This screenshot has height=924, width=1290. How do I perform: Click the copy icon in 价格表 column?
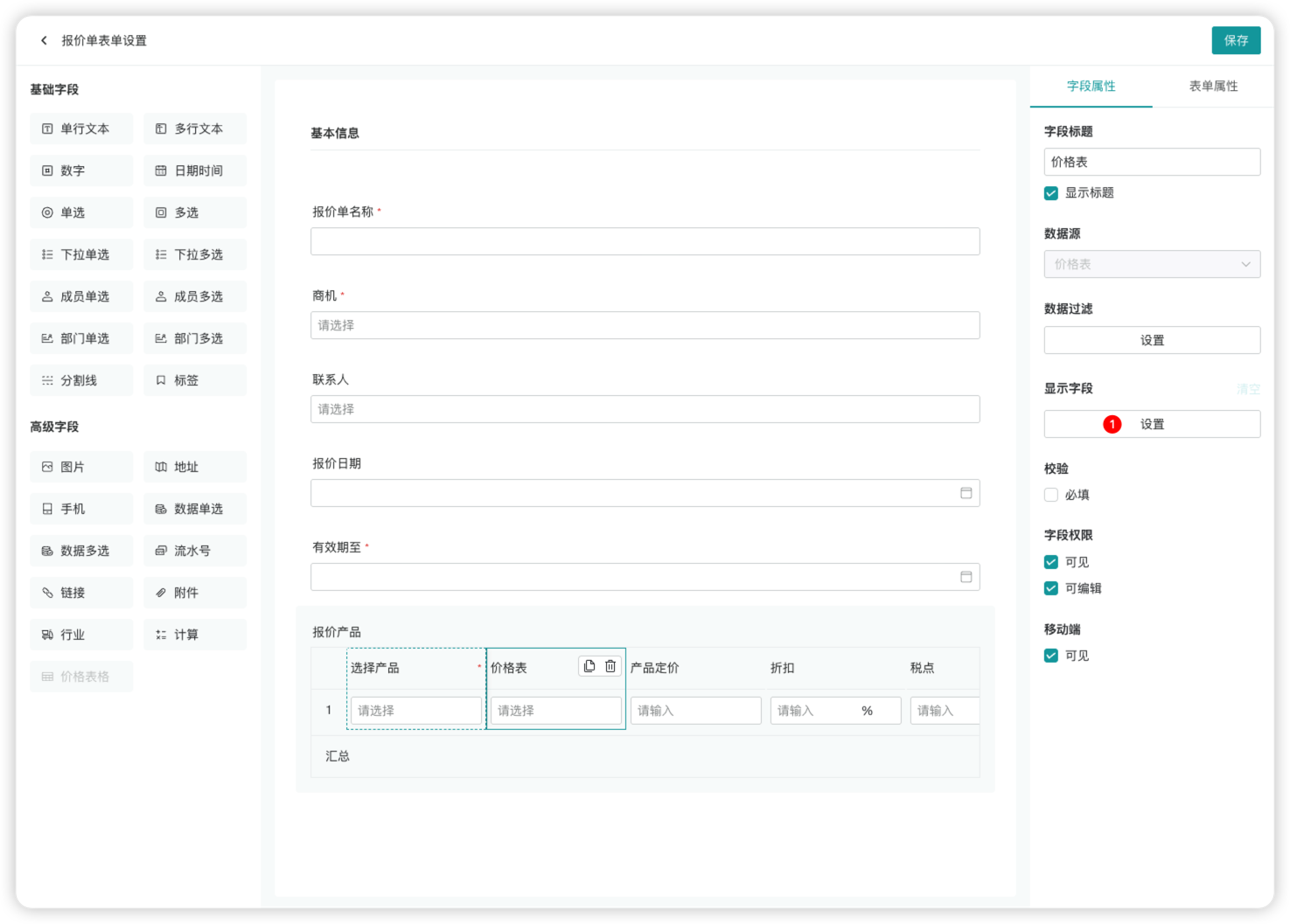pyautogui.click(x=589, y=666)
